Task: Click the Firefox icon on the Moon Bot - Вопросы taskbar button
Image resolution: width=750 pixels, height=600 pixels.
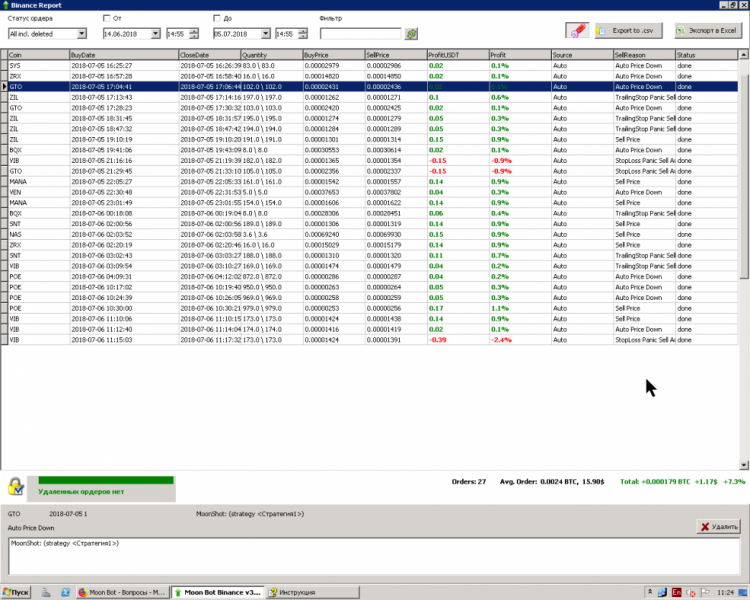Action: [82, 592]
